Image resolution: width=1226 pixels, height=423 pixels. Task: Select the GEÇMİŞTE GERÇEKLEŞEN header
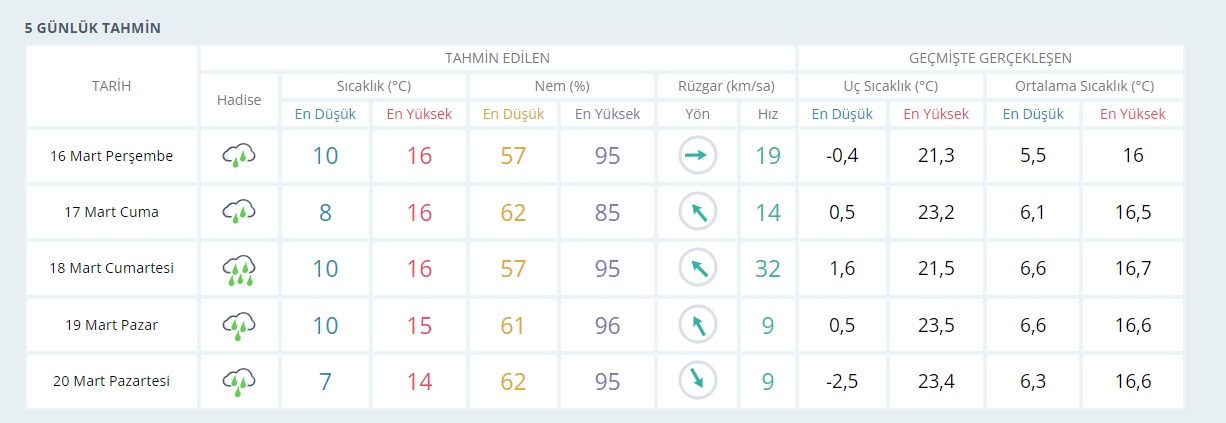click(990, 58)
